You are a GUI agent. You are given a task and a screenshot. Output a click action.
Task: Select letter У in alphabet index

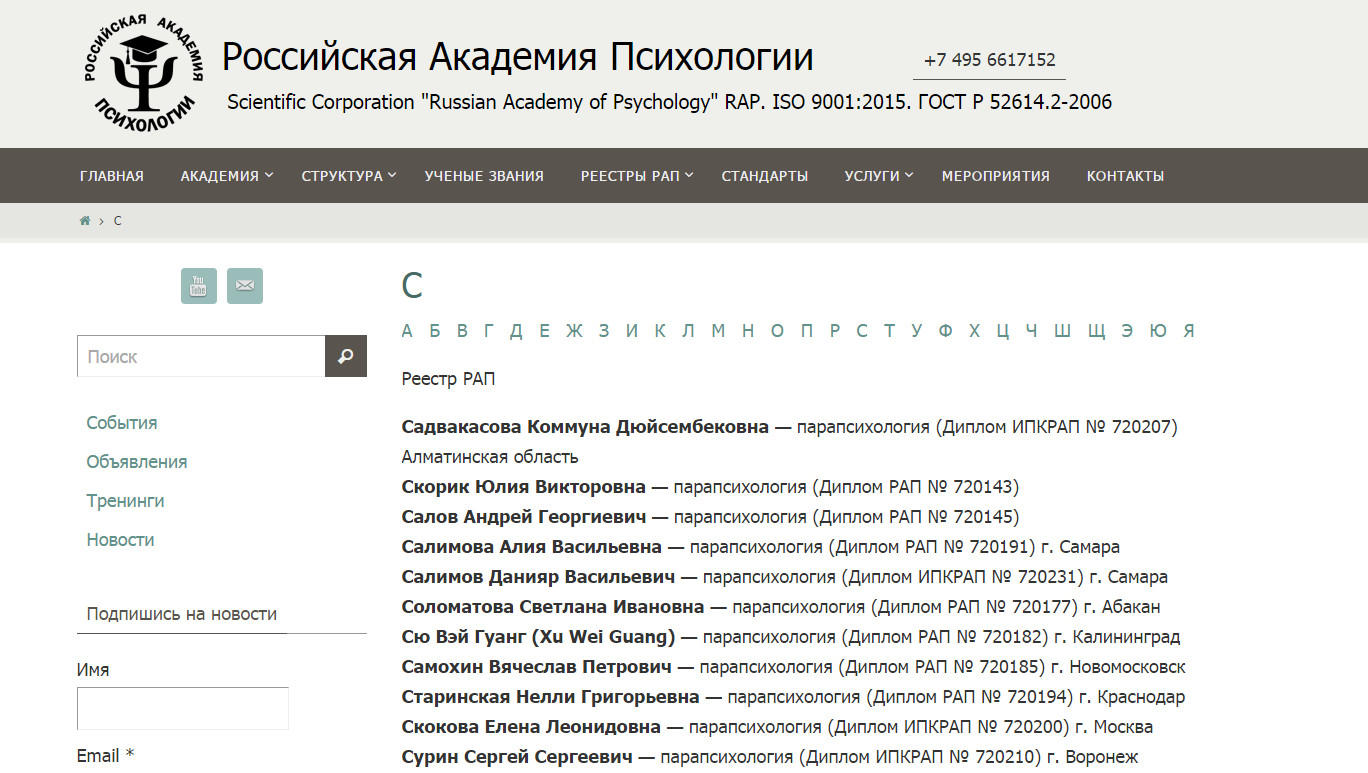916,331
